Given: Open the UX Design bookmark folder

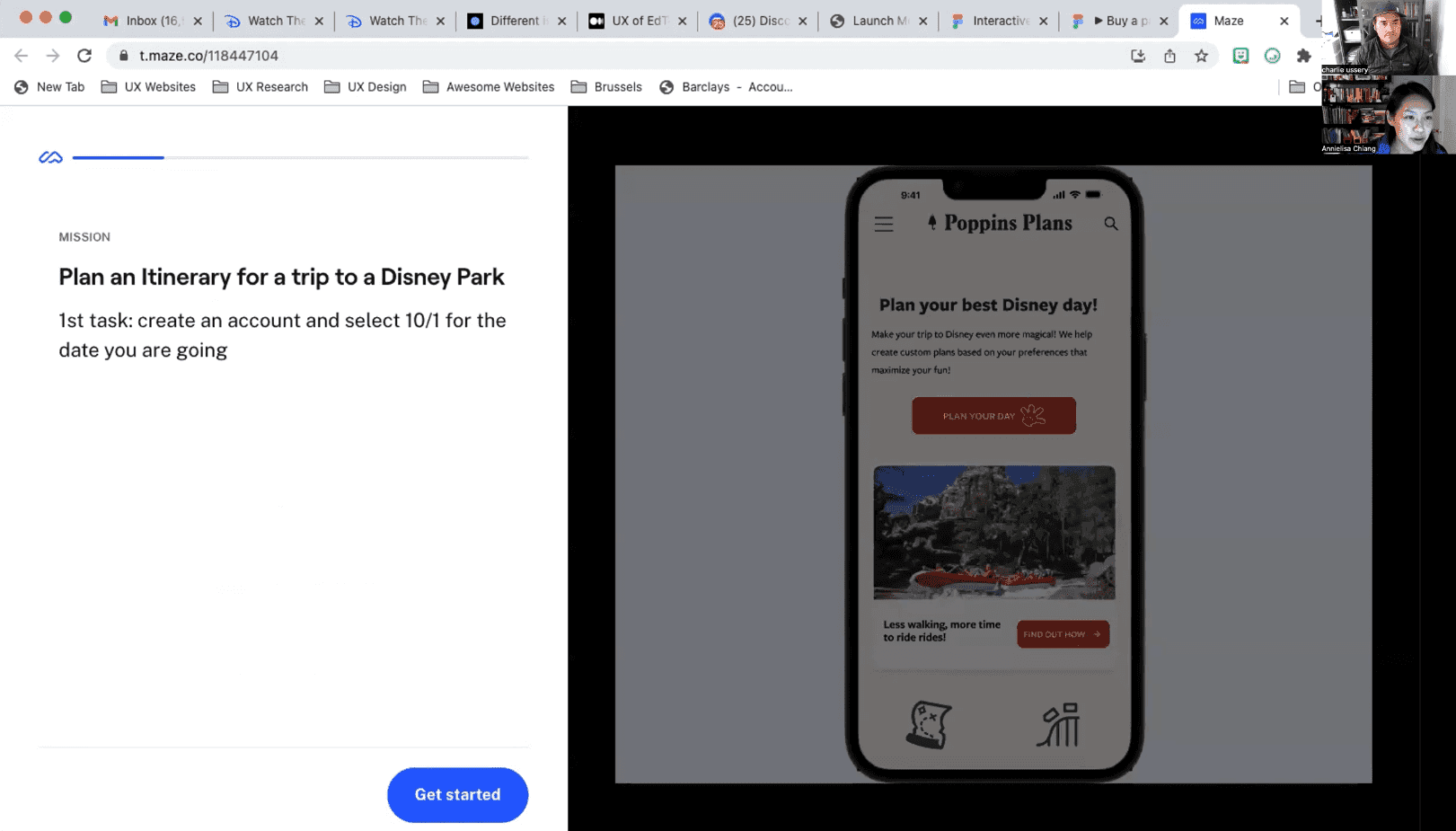Looking at the screenshot, I should [365, 87].
